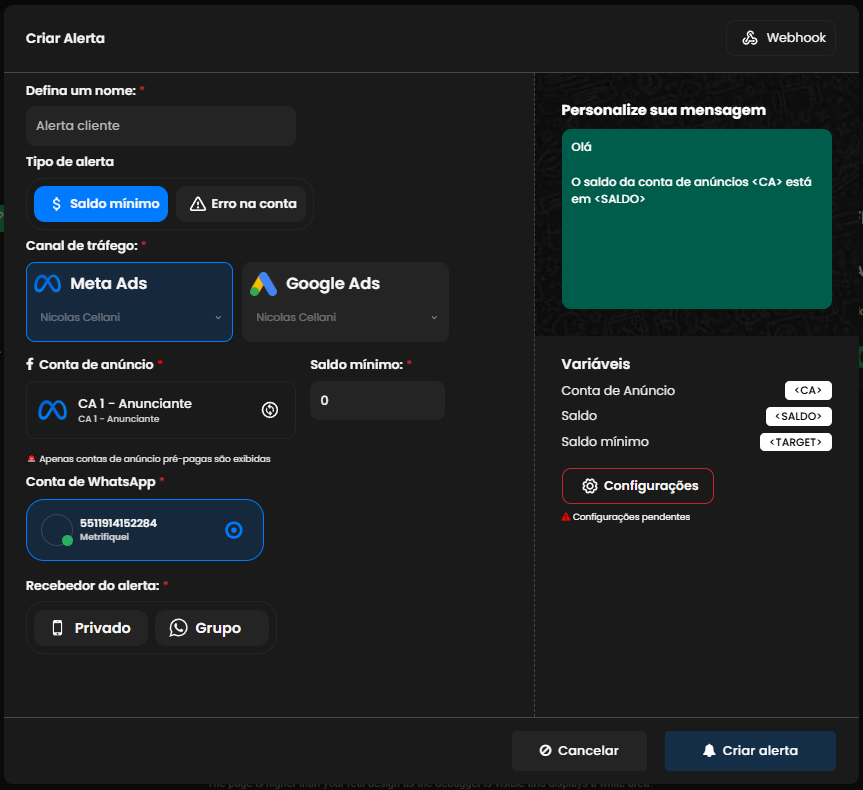This screenshot has height=790, width=863.
Task: Expand the Meta Ads account dropdown
Action: point(218,318)
